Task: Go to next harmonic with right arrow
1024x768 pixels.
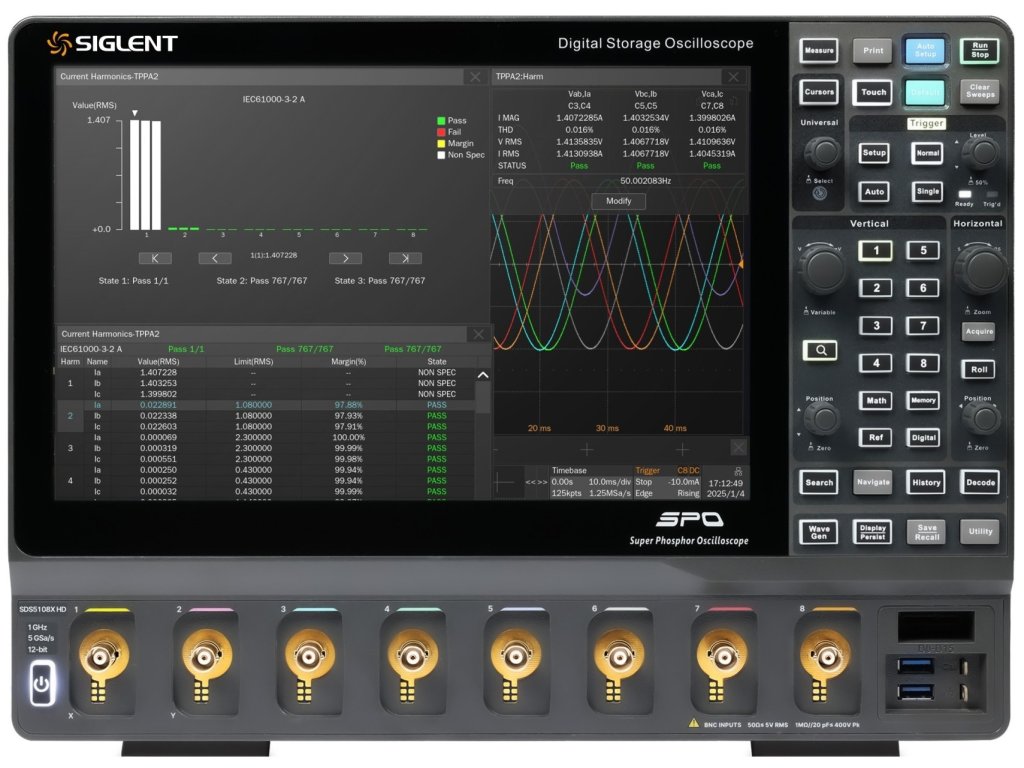Action: [345, 258]
